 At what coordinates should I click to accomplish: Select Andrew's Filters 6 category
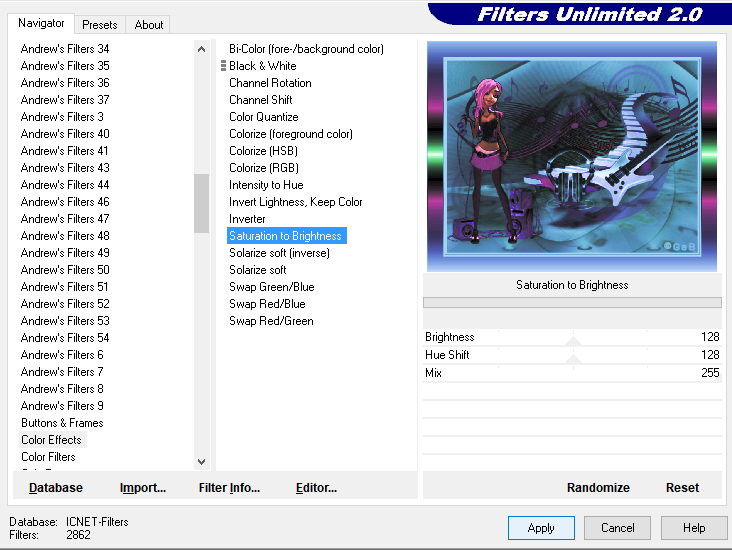62,355
